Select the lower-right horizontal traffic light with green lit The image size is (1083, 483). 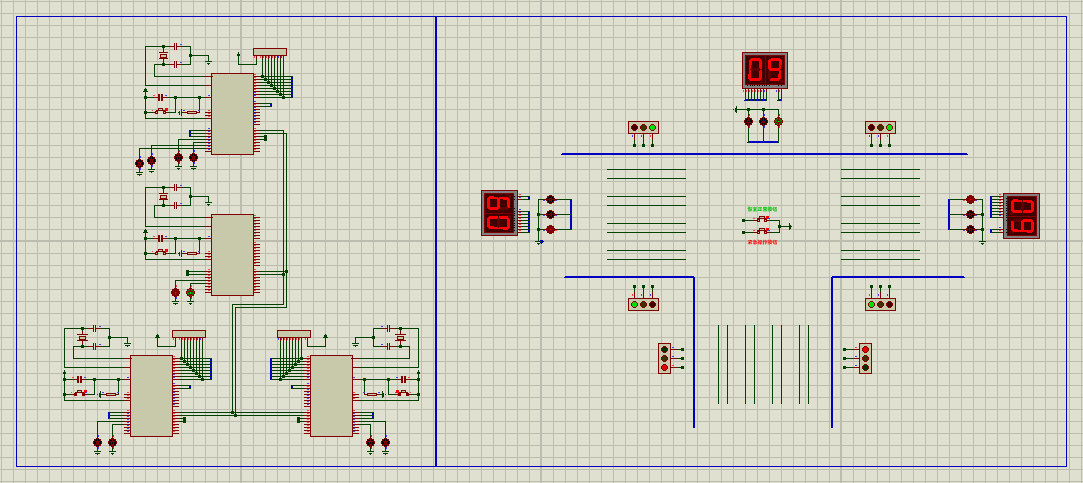pyautogui.click(x=880, y=304)
